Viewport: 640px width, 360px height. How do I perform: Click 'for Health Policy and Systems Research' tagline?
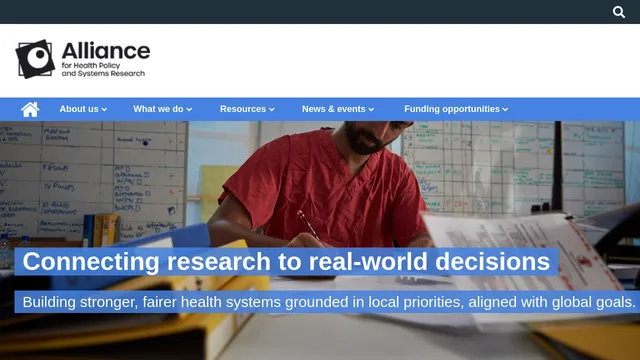103,69
